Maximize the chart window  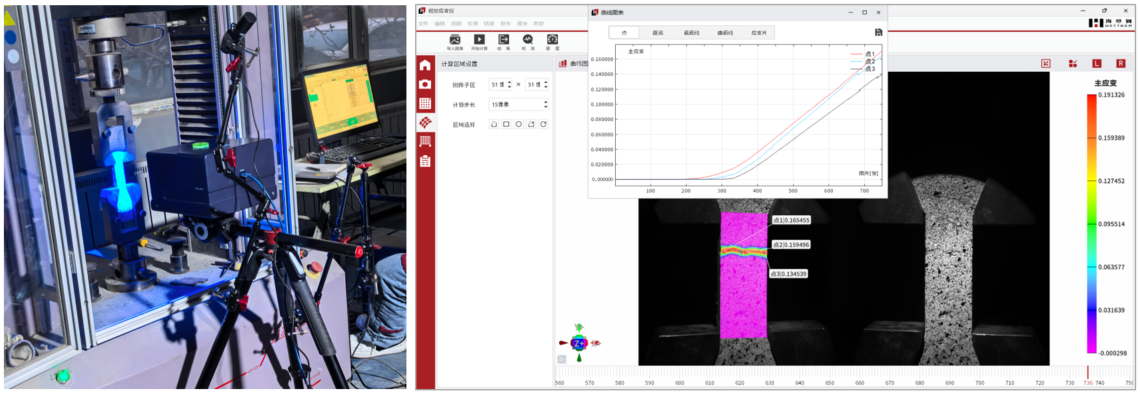(864, 12)
